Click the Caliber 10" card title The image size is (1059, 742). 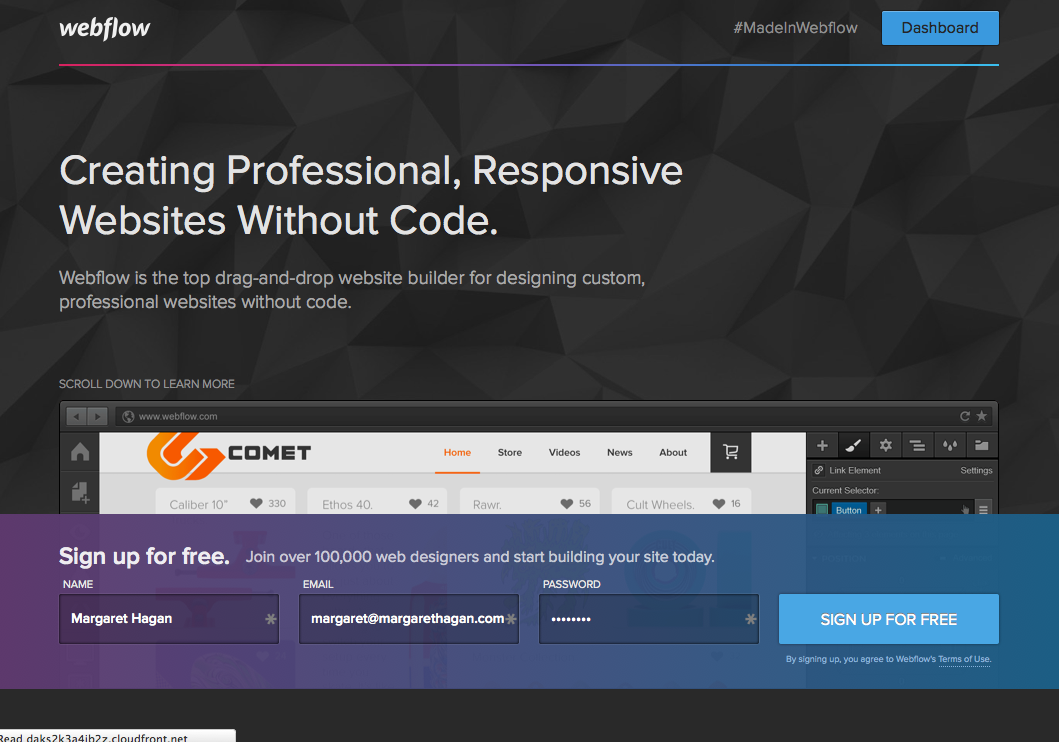tap(199, 504)
